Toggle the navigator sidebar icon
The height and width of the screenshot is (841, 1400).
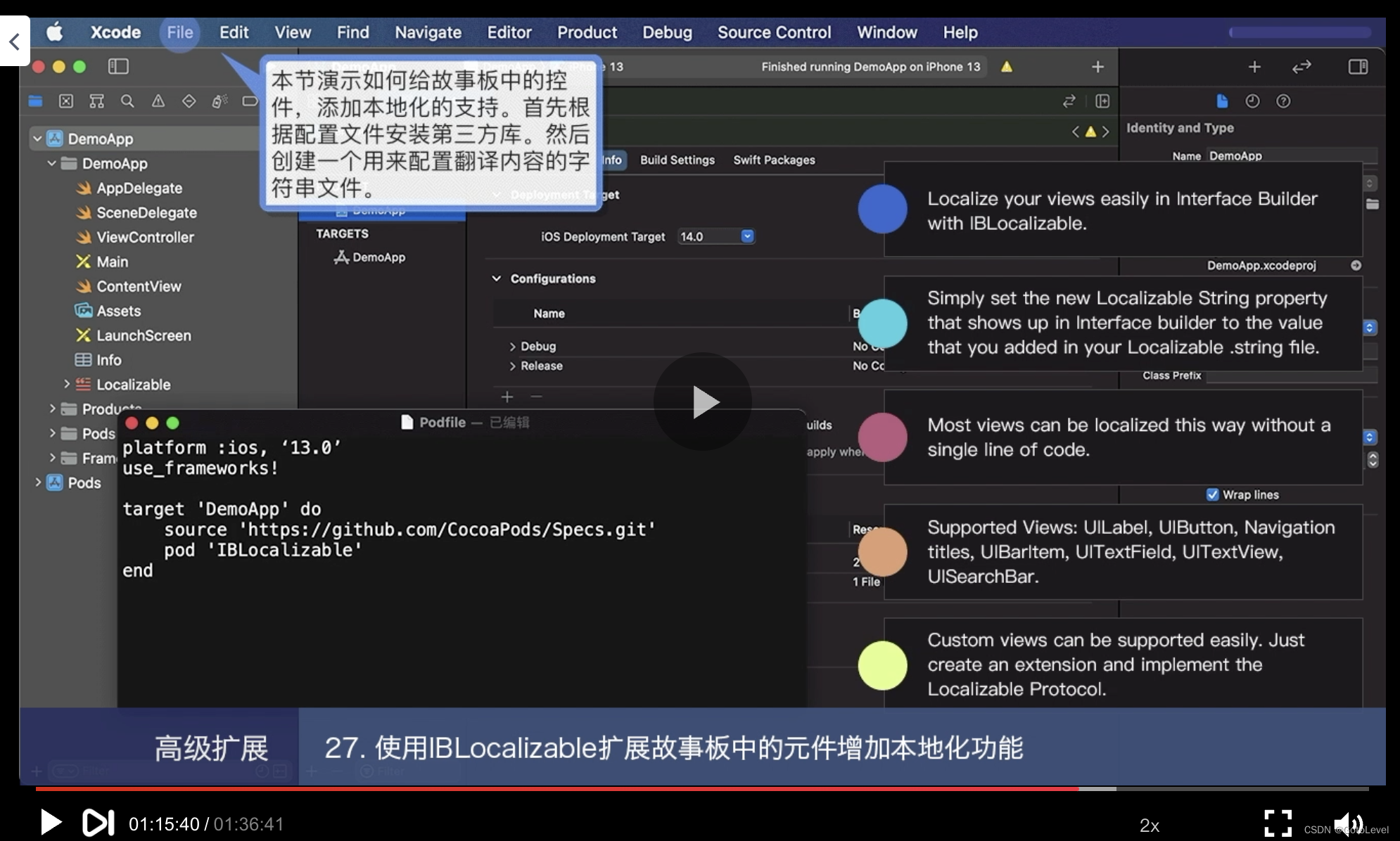pyautogui.click(x=118, y=67)
